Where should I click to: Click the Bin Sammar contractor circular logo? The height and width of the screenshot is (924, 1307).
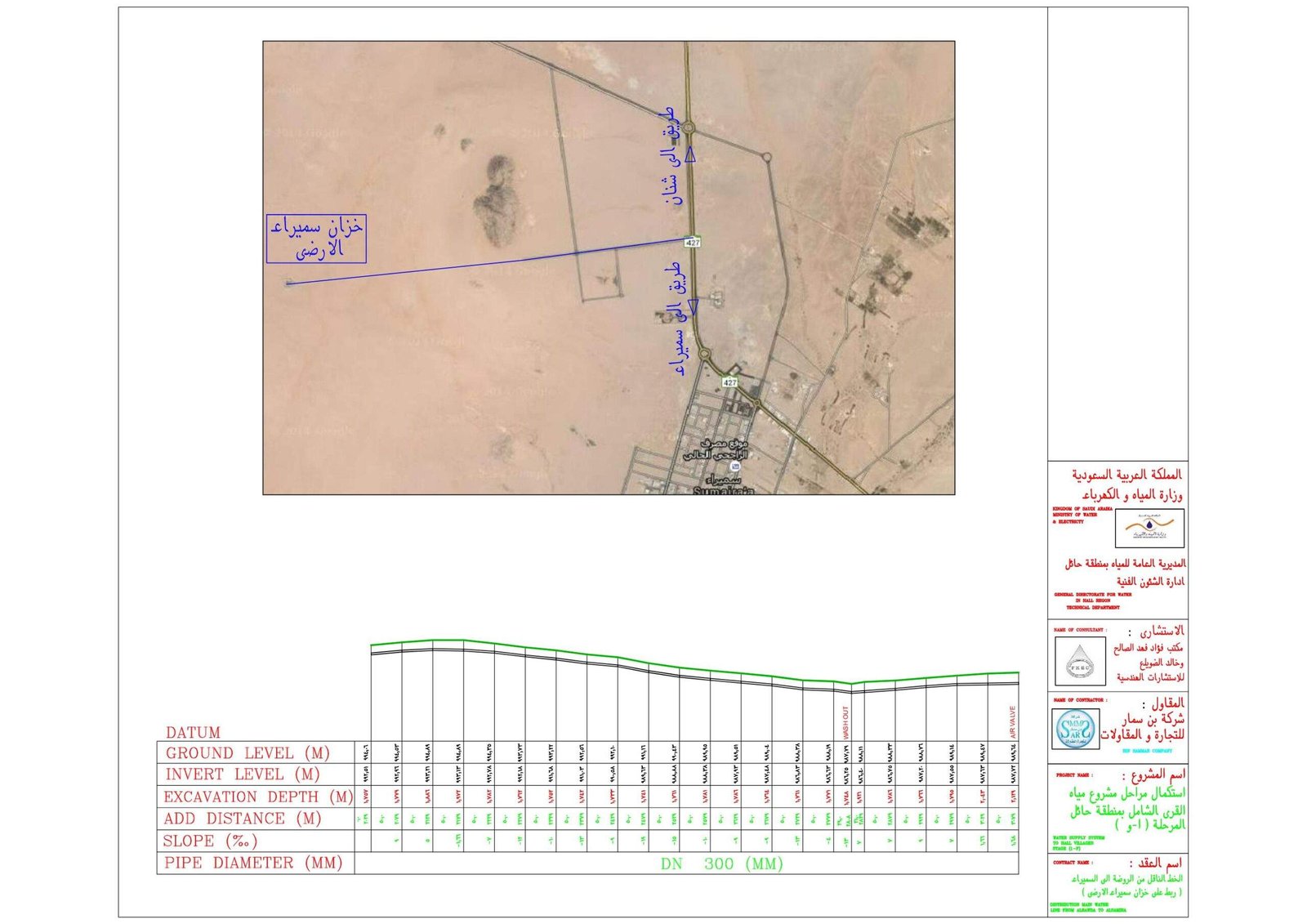pos(1075,729)
